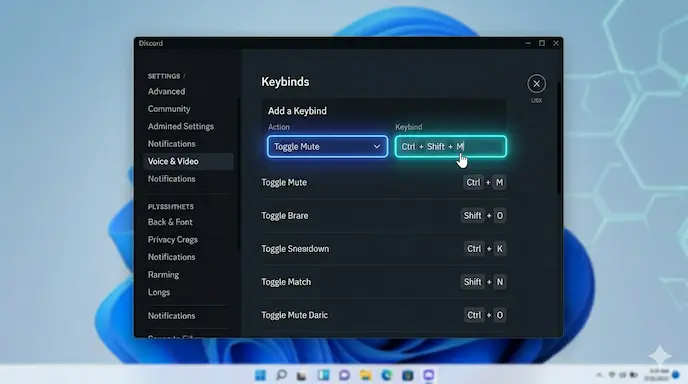The width and height of the screenshot is (688, 384).
Task: Click the Keybinds page title
Action: point(285,82)
